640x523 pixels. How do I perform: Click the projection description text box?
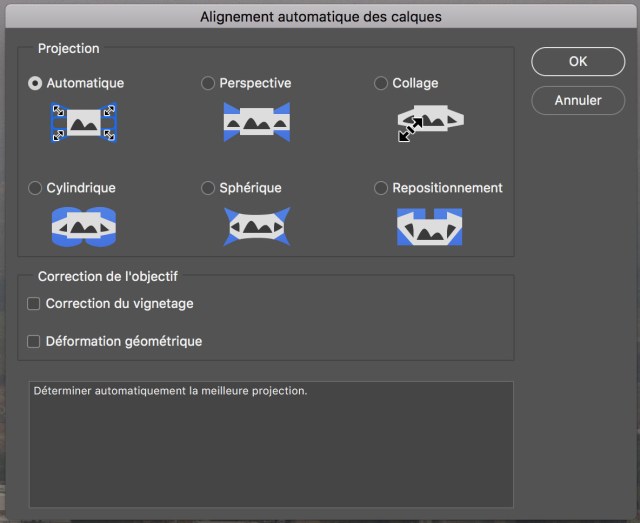point(271,443)
